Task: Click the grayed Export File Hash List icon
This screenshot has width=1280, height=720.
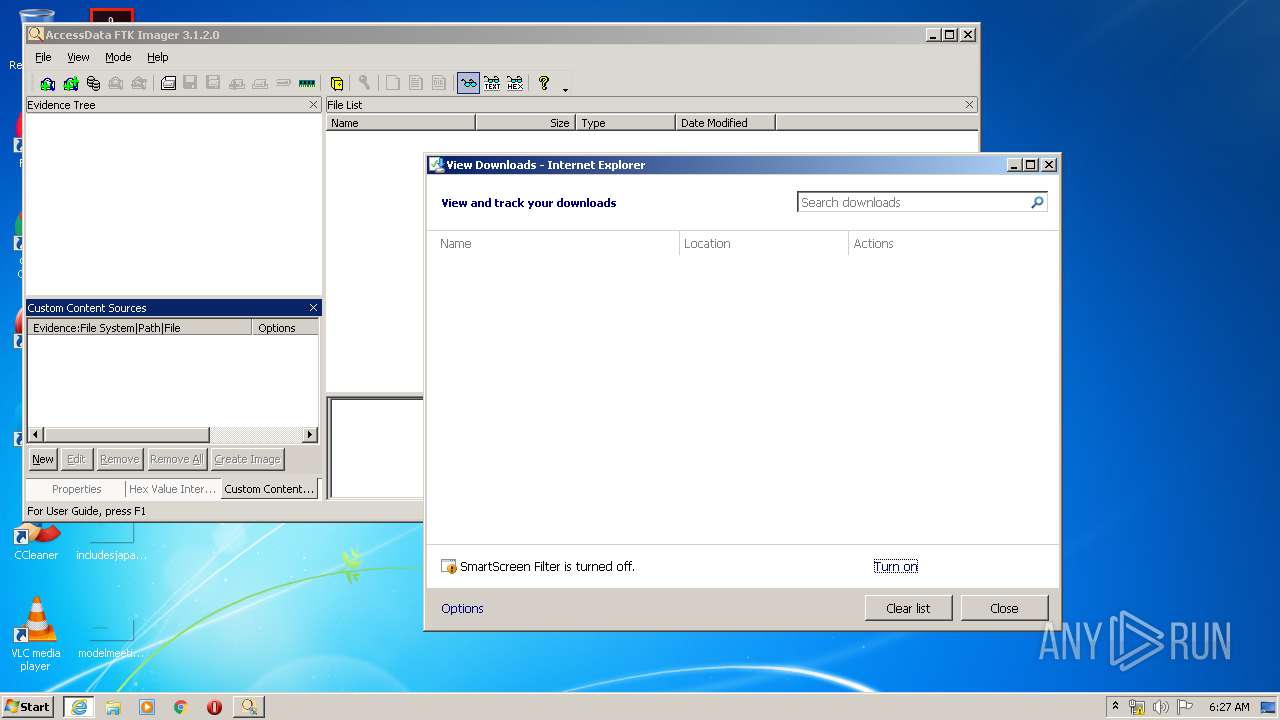Action: pos(416,83)
